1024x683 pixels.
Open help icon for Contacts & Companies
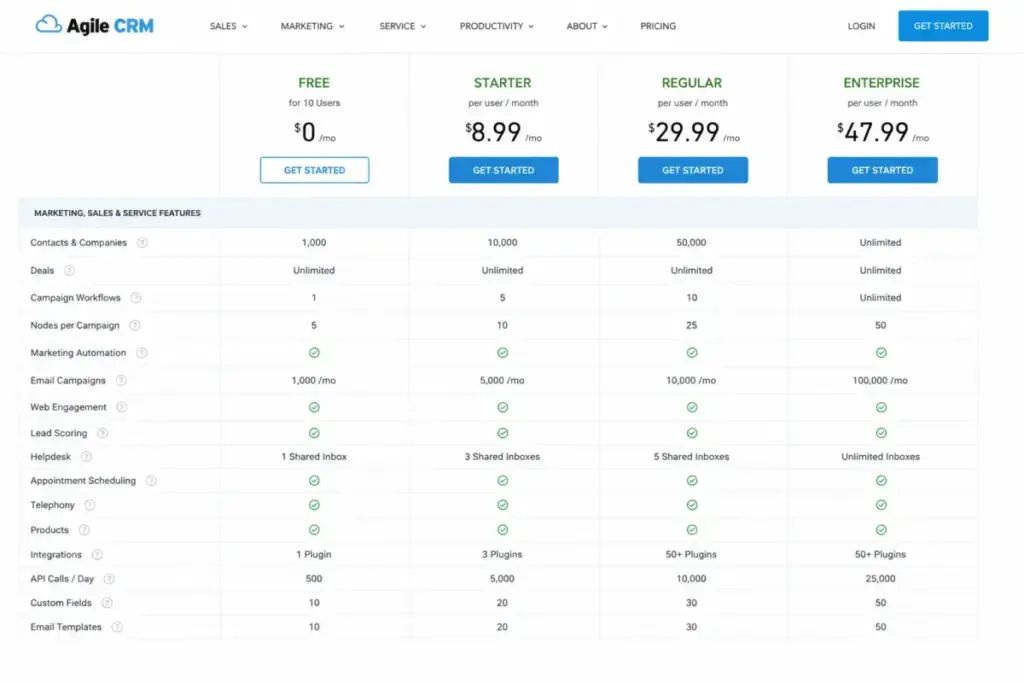(142, 242)
